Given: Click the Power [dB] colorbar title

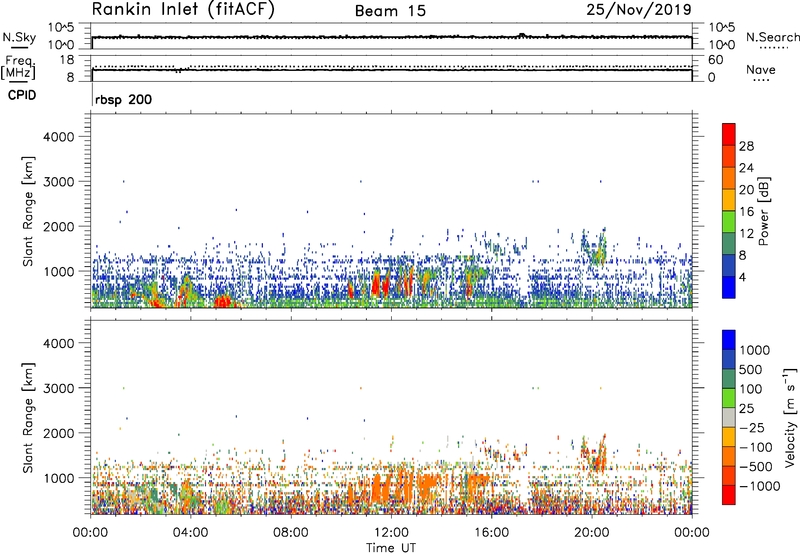Looking at the screenshot, I should (763, 211).
